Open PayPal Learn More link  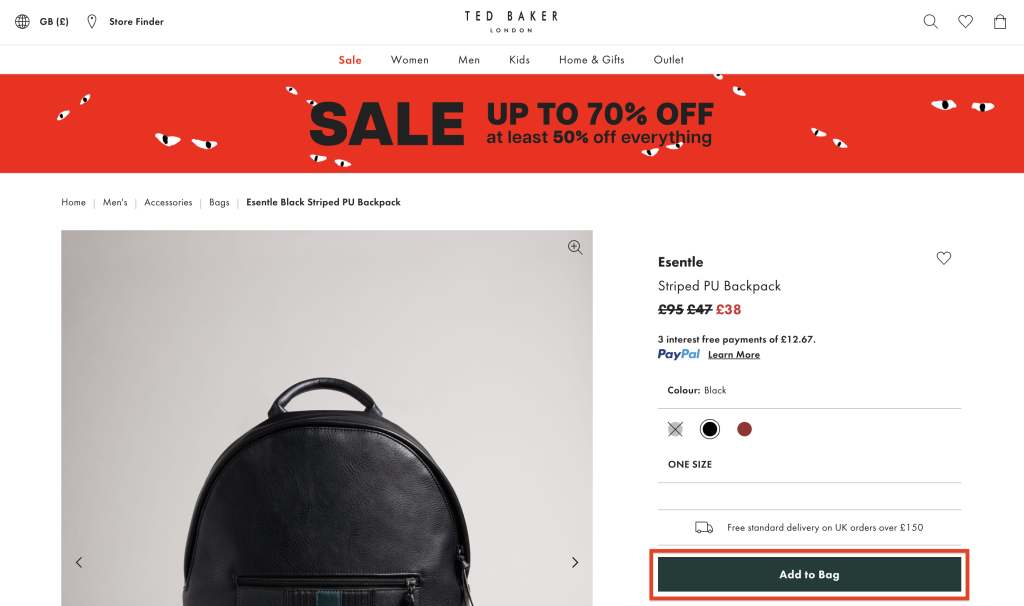(734, 355)
